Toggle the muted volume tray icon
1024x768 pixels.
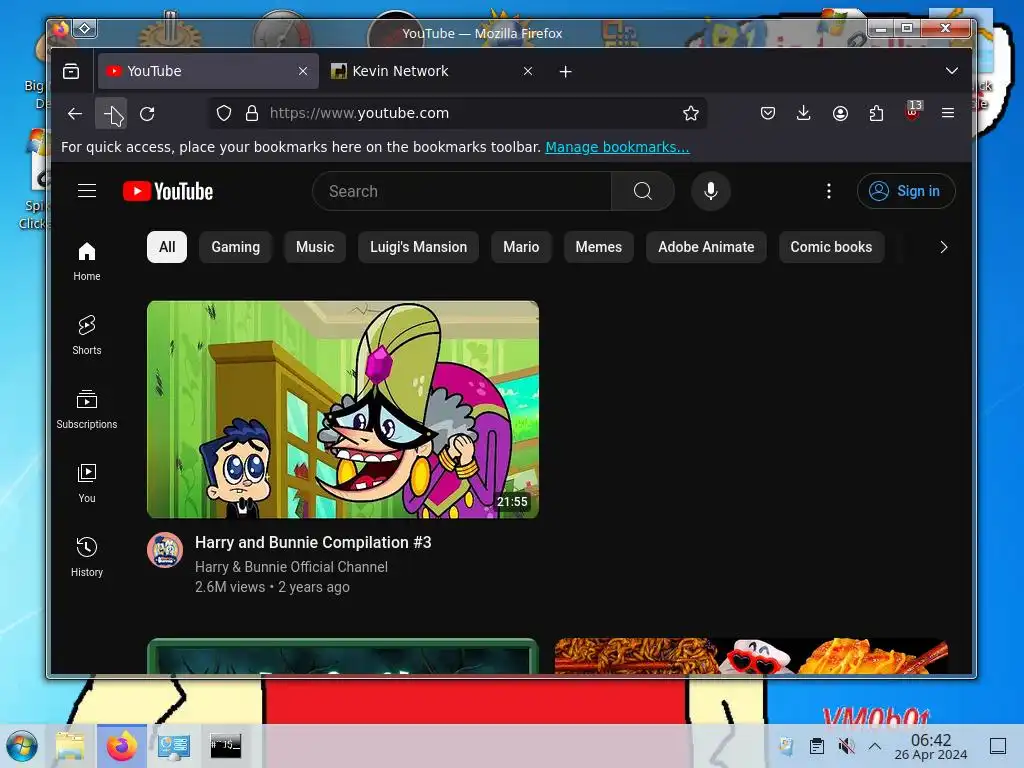(x=846, y=746)
